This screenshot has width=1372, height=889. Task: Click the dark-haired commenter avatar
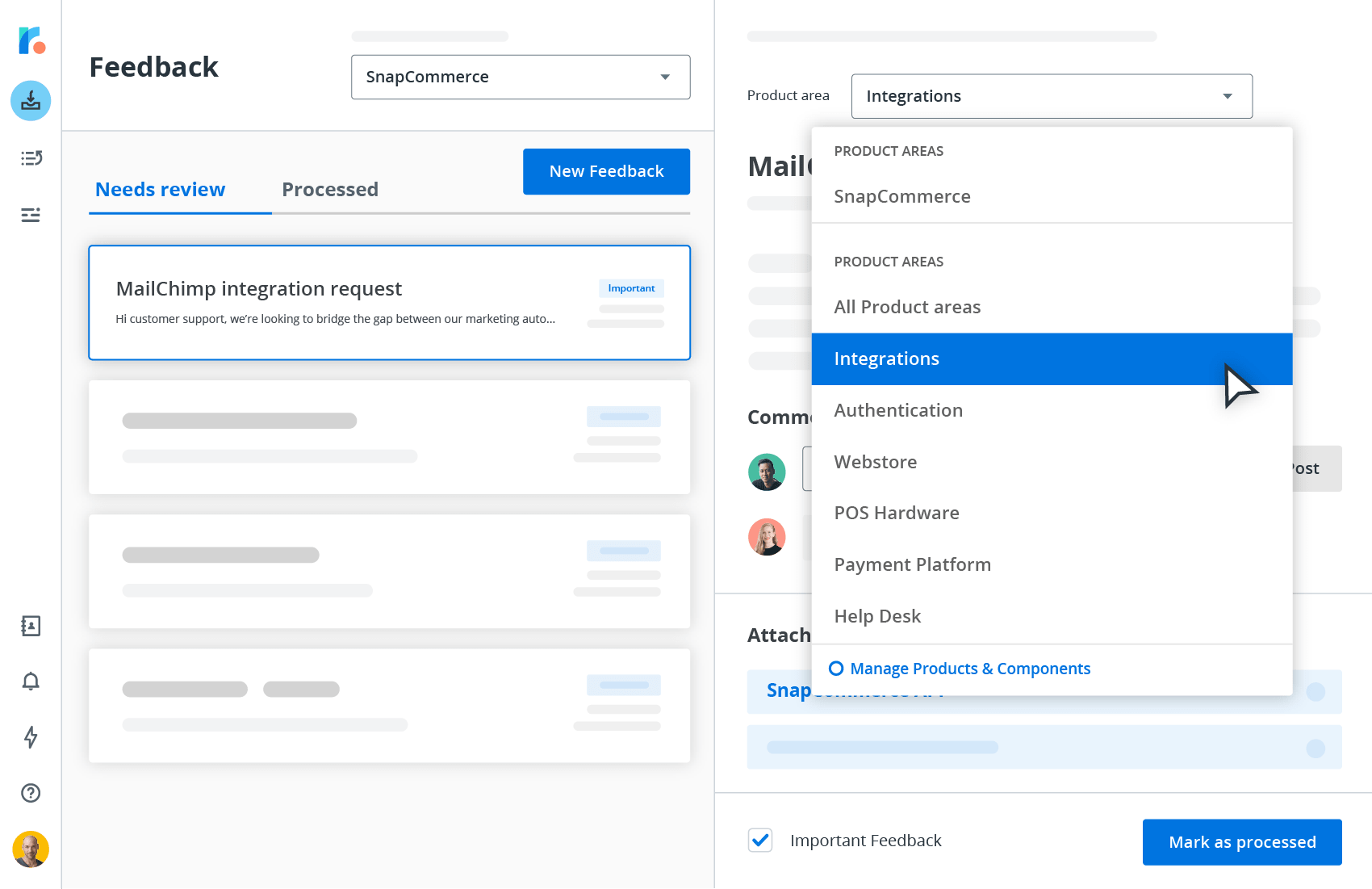[767, 472]
